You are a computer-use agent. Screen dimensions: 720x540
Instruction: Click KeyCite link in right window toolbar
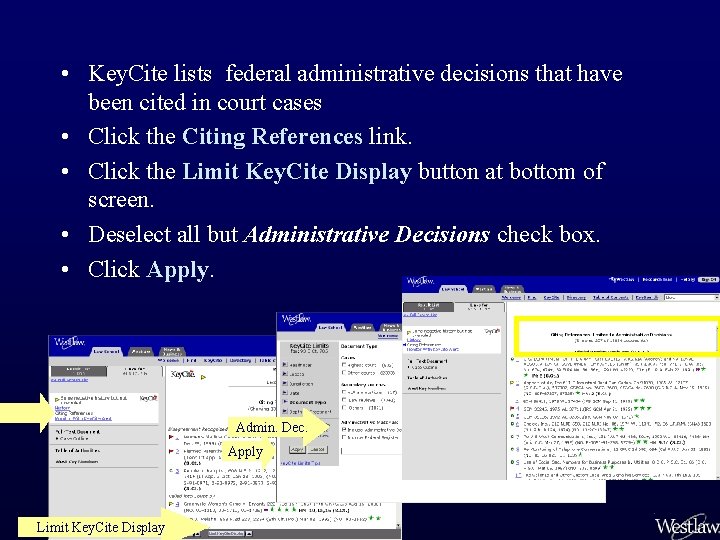click(x=551, y=298)
